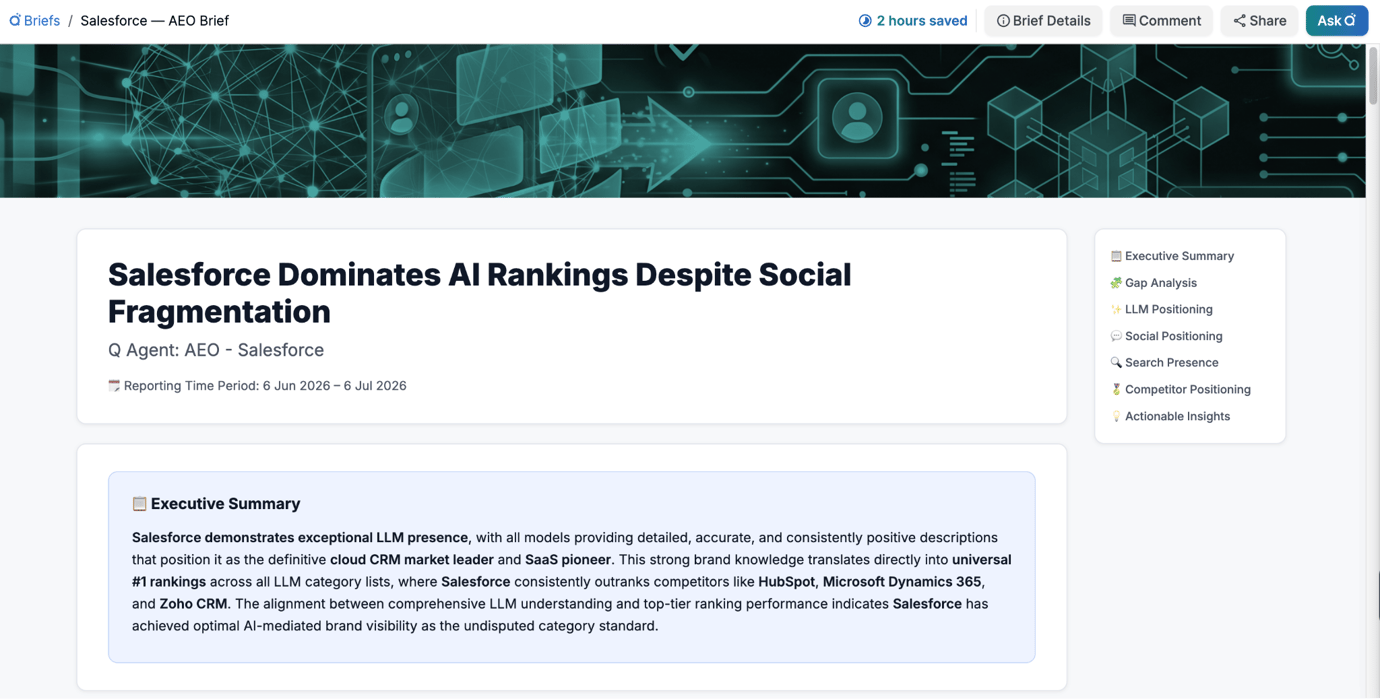Image resolution: width=1380 pixels, height=699 pixels.
Task: Click the Briefs logo icon in breadcrumb
Action: click(15, 20)
